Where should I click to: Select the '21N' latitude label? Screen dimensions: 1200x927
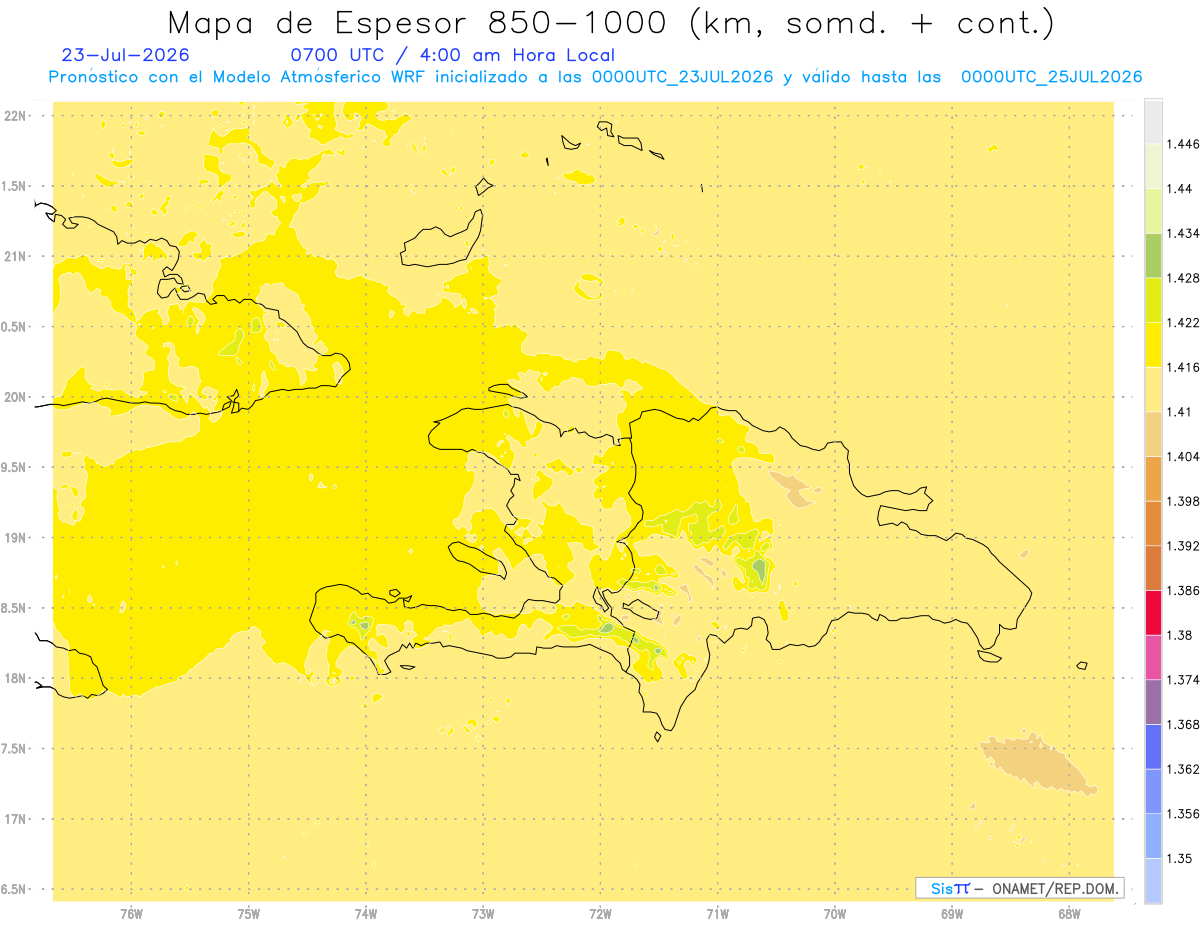[15, 256]
